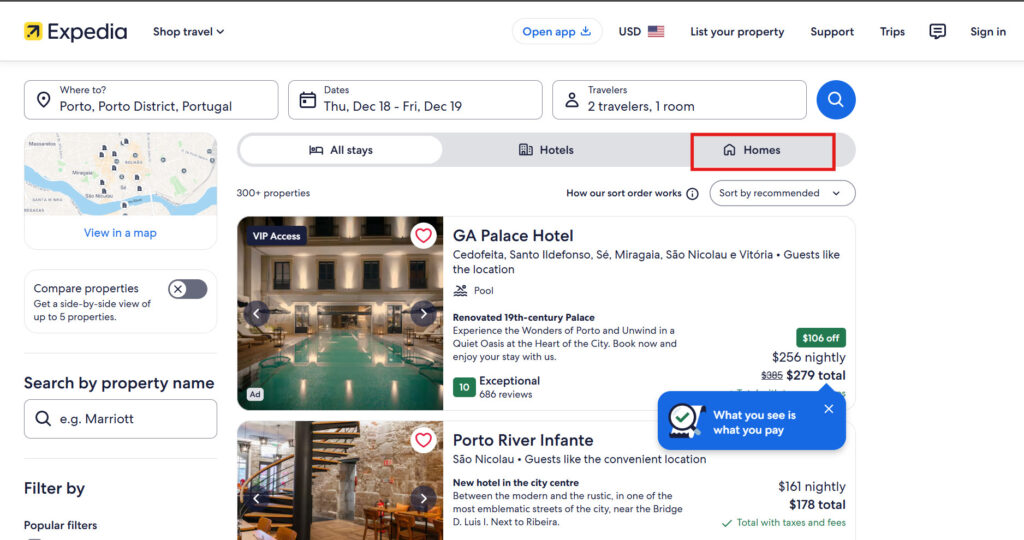The image size is (1024, 540).
Task: Click the $106 off badge
Action: point(821,338)
